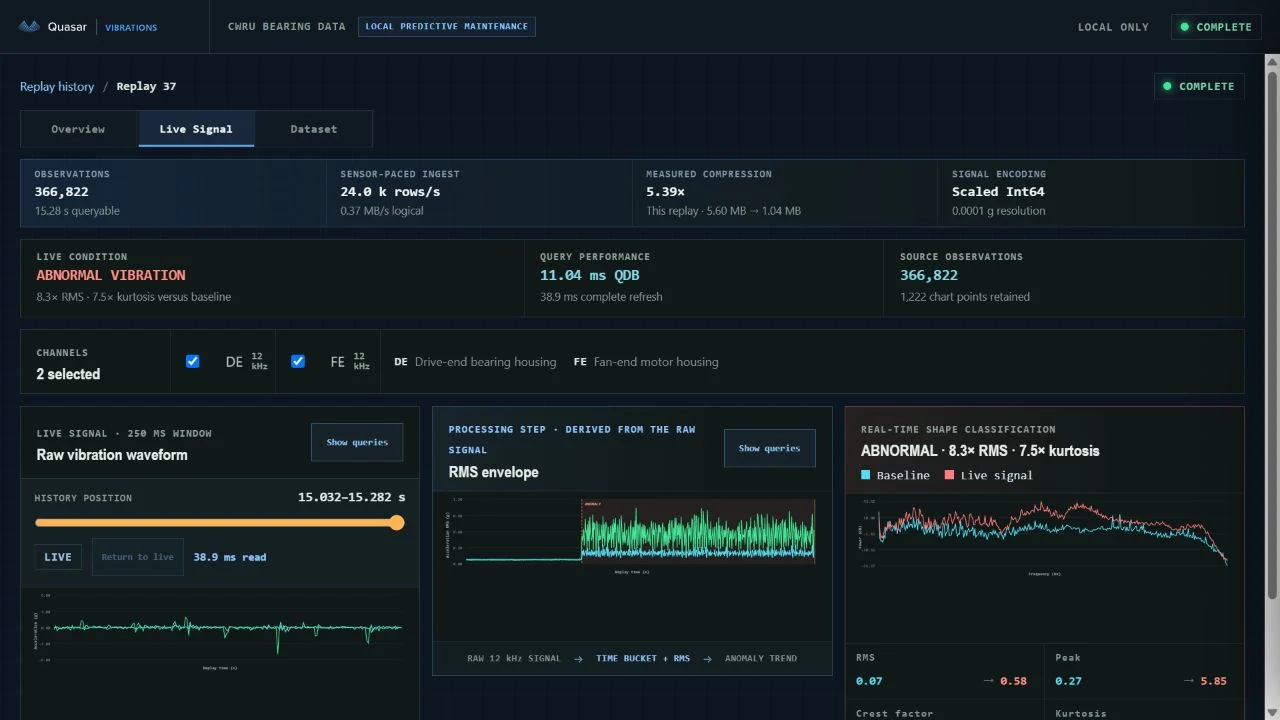
Task: Click the History position slider handle
Action: [397, 522]
